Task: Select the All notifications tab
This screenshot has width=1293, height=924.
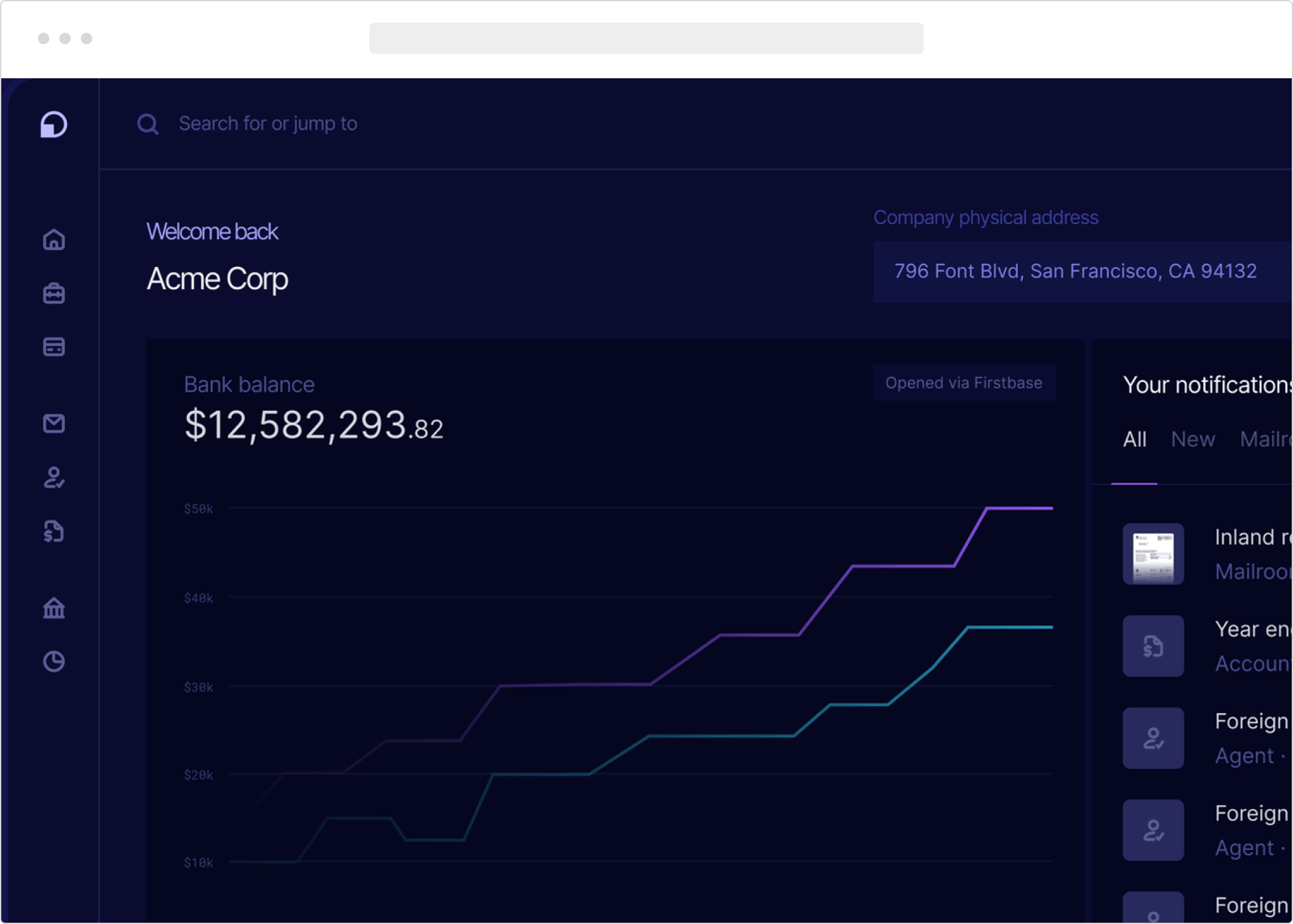Action: [x=1135, y=439]
